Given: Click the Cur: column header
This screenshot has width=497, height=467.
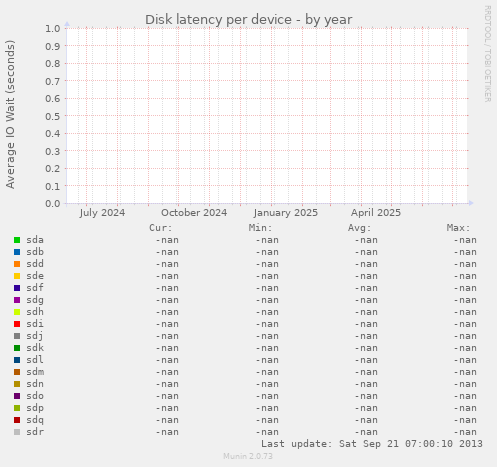Looking at the screenshot, I should coord(161,228).
